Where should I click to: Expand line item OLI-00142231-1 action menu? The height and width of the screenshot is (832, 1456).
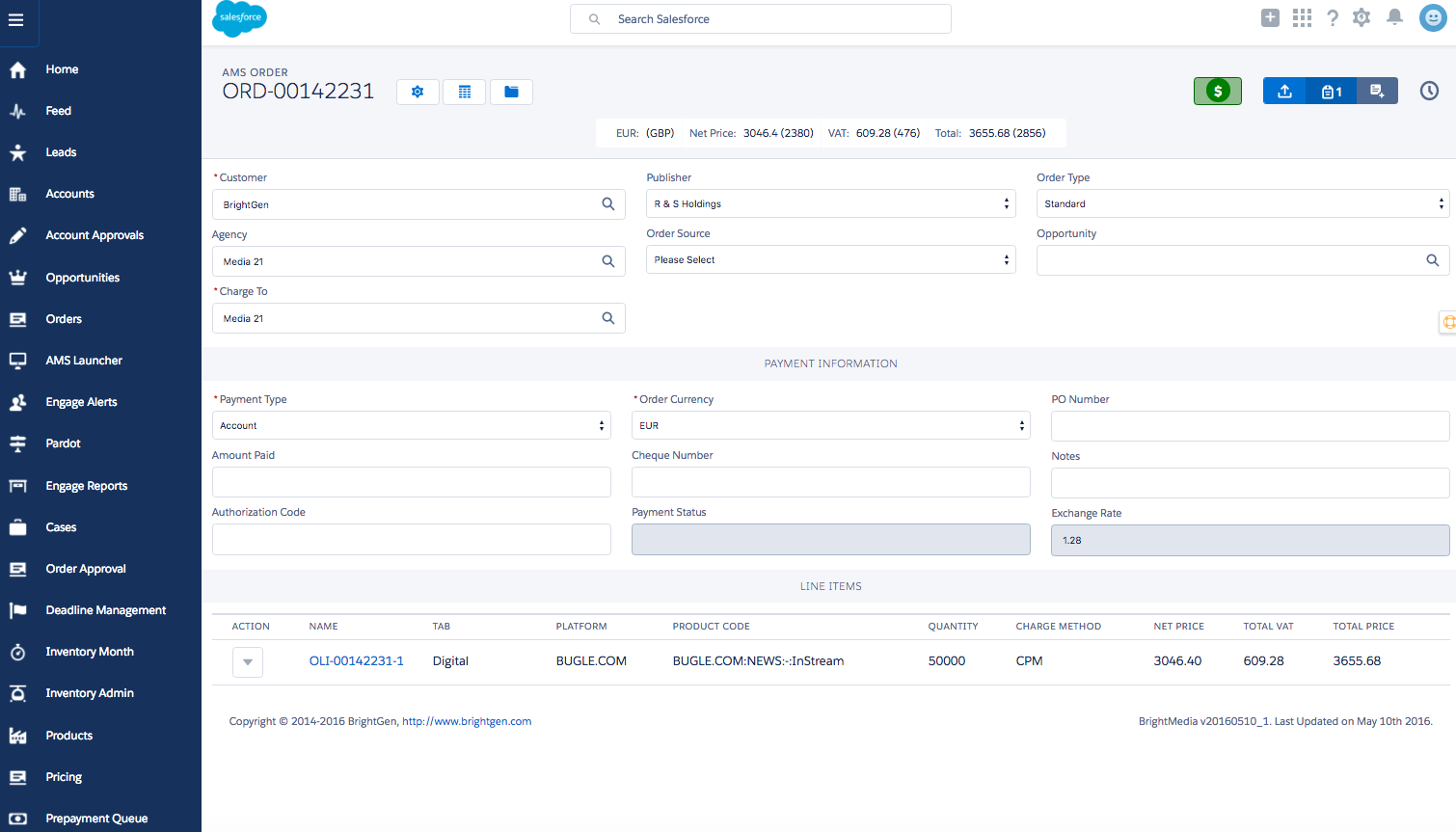(x=248, y=661)
